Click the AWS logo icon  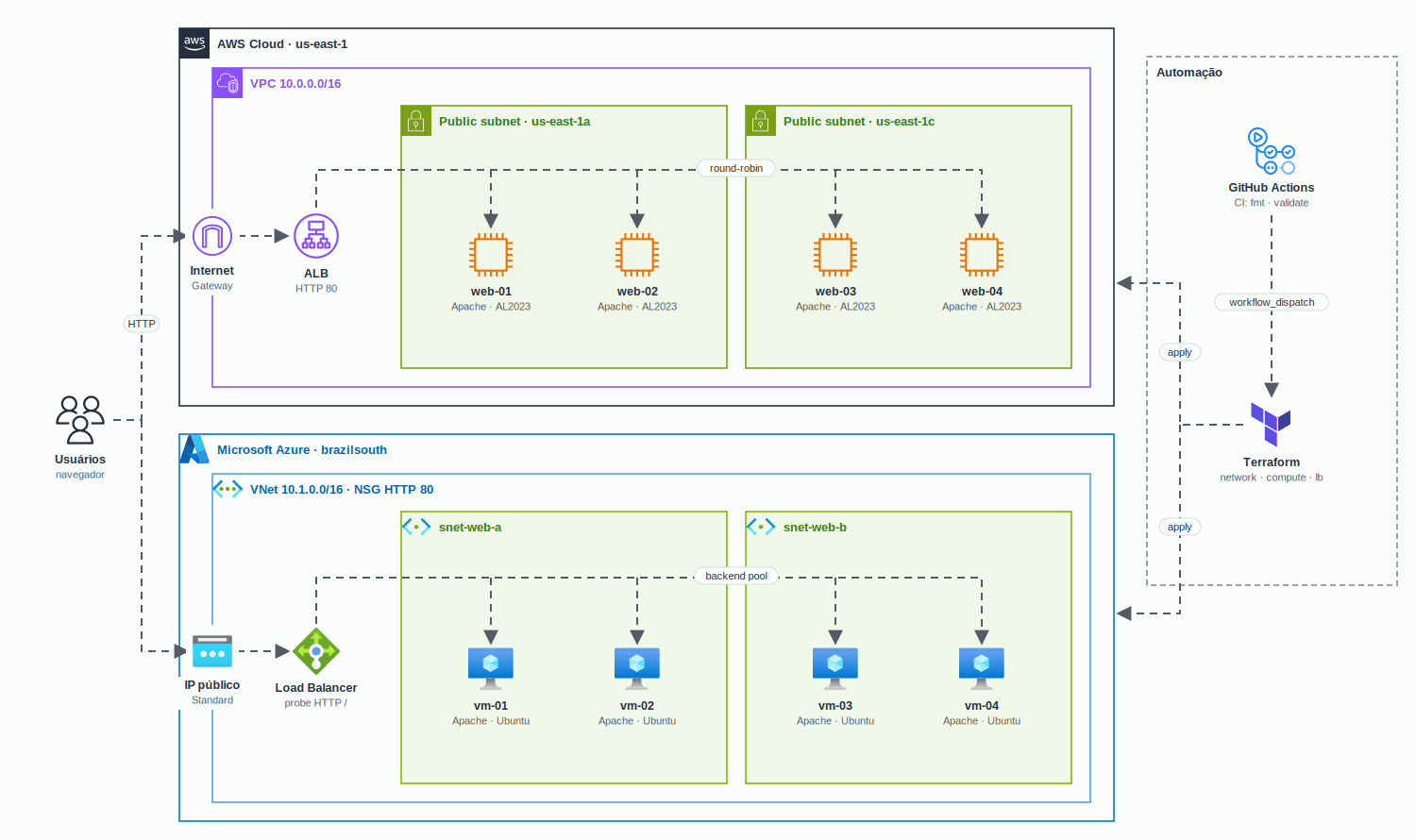(x=194, y=43)
